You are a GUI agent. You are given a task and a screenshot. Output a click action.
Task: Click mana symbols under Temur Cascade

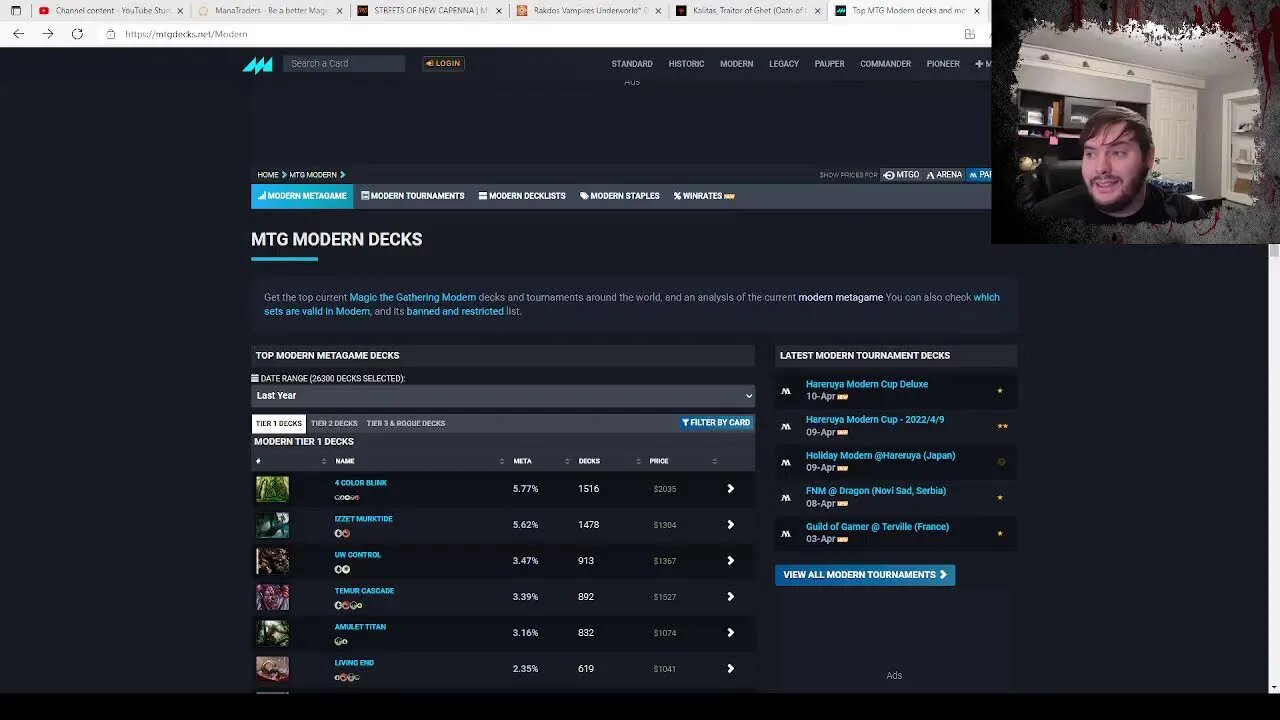tap(348, 605)
